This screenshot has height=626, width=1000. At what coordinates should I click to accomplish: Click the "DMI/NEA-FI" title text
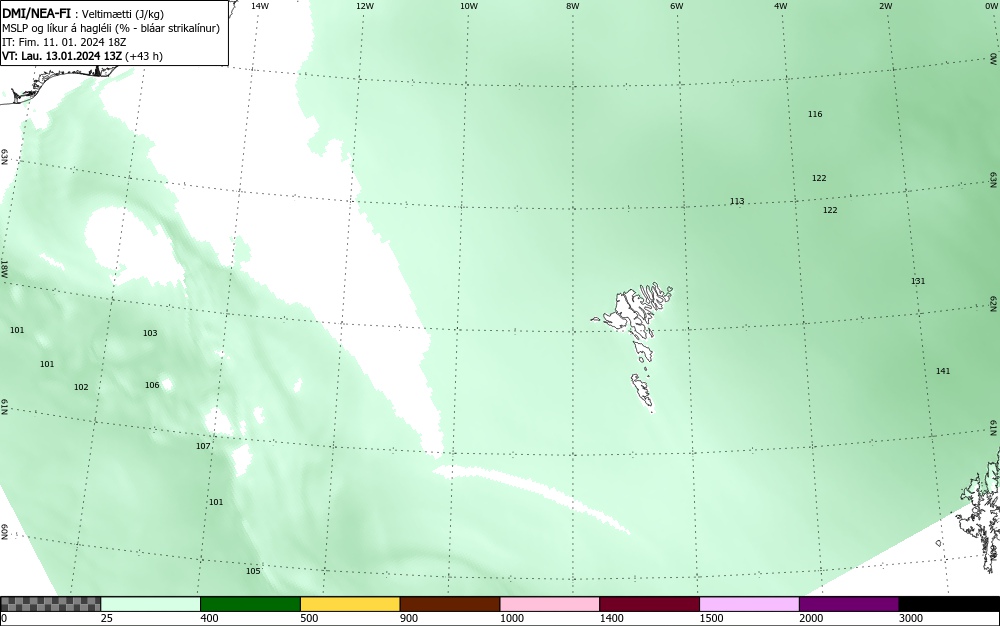36,13
